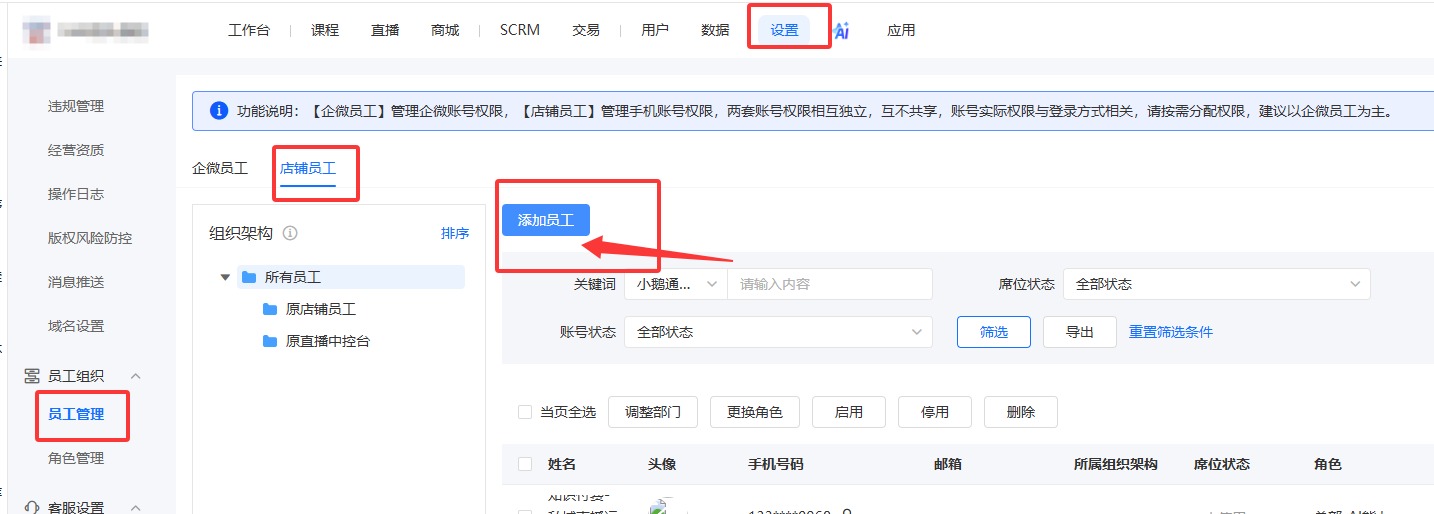
Task: Open 商城 in top navigation
Action: tap(445, 30)
